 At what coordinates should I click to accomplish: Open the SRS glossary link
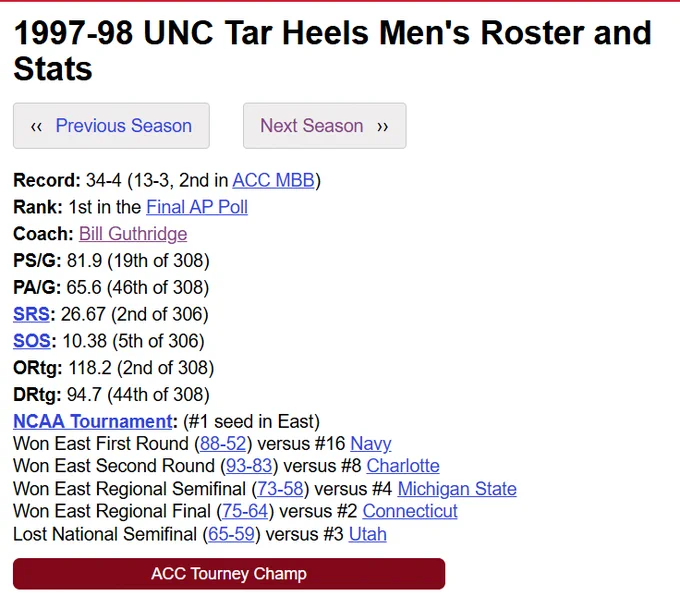click(31, 314)
